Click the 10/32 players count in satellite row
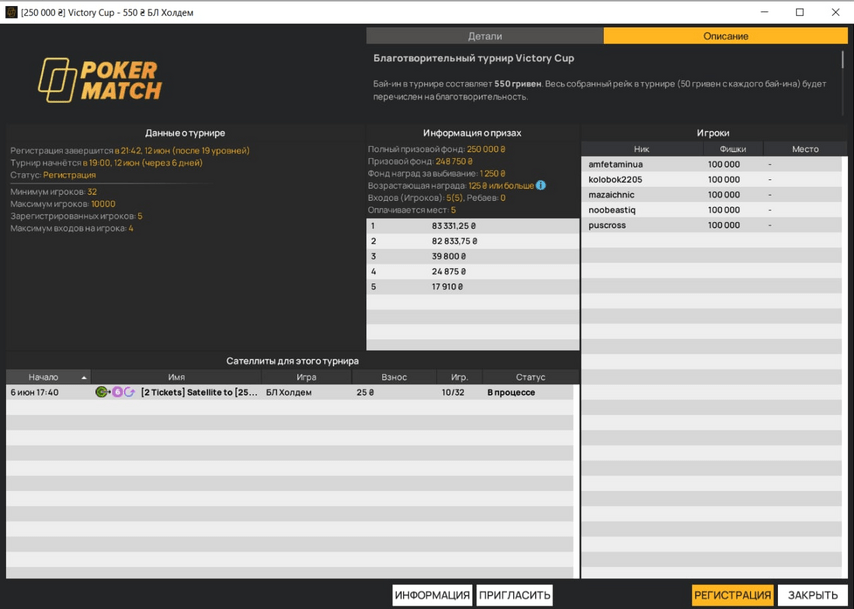Screen dimensions: 854x609 click(453, 392)
